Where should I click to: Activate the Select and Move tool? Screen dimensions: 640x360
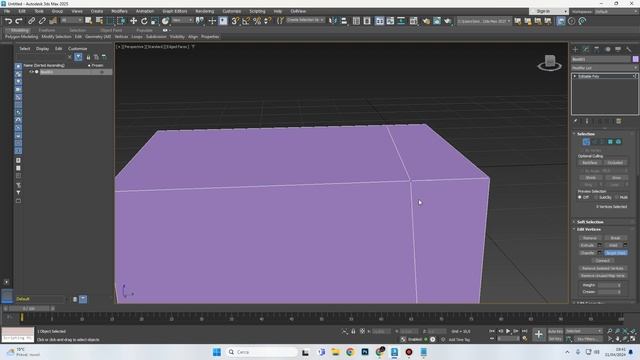point(133,21)
